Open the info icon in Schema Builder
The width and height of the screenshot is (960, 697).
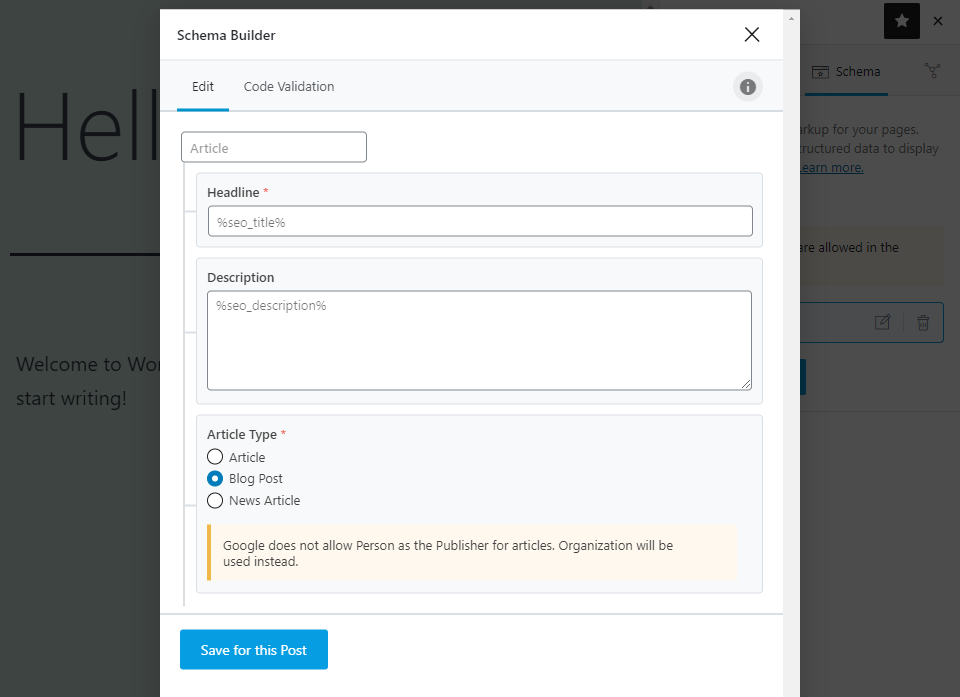click(x=748, y=87)
